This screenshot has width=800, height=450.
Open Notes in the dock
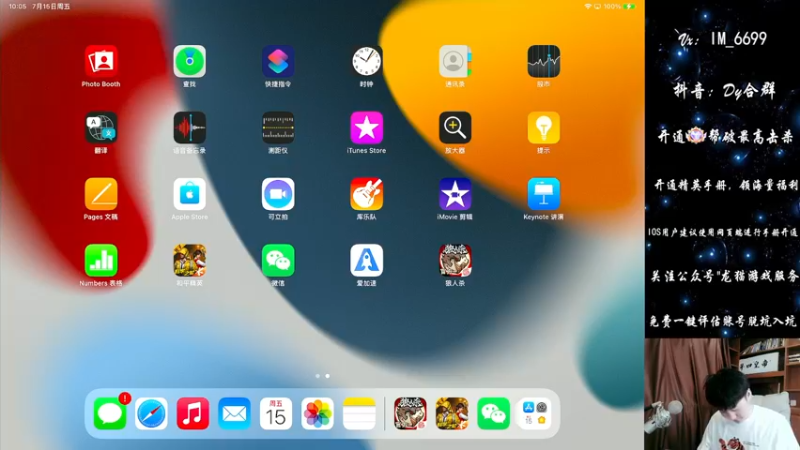pyautogui.click(x=359, y=413)
